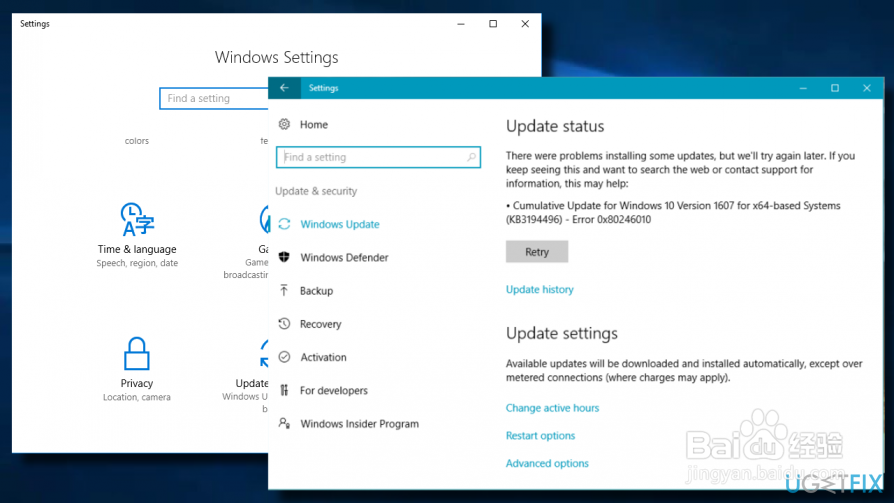Click Change active hours link
Image resolution: width=894 pixels, height=504 pixels.
552,408
